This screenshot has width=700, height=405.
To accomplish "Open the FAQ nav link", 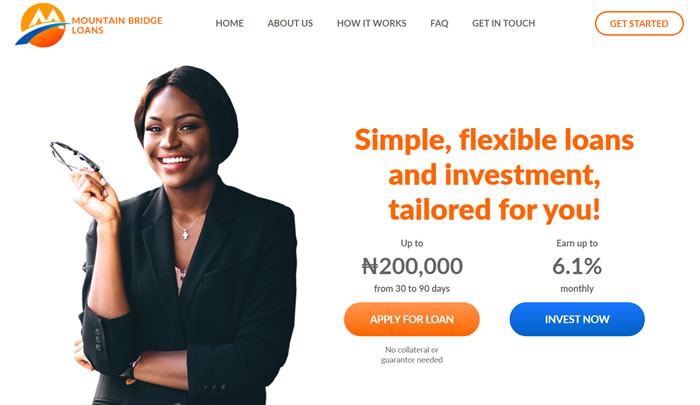I will click(439, 23).
